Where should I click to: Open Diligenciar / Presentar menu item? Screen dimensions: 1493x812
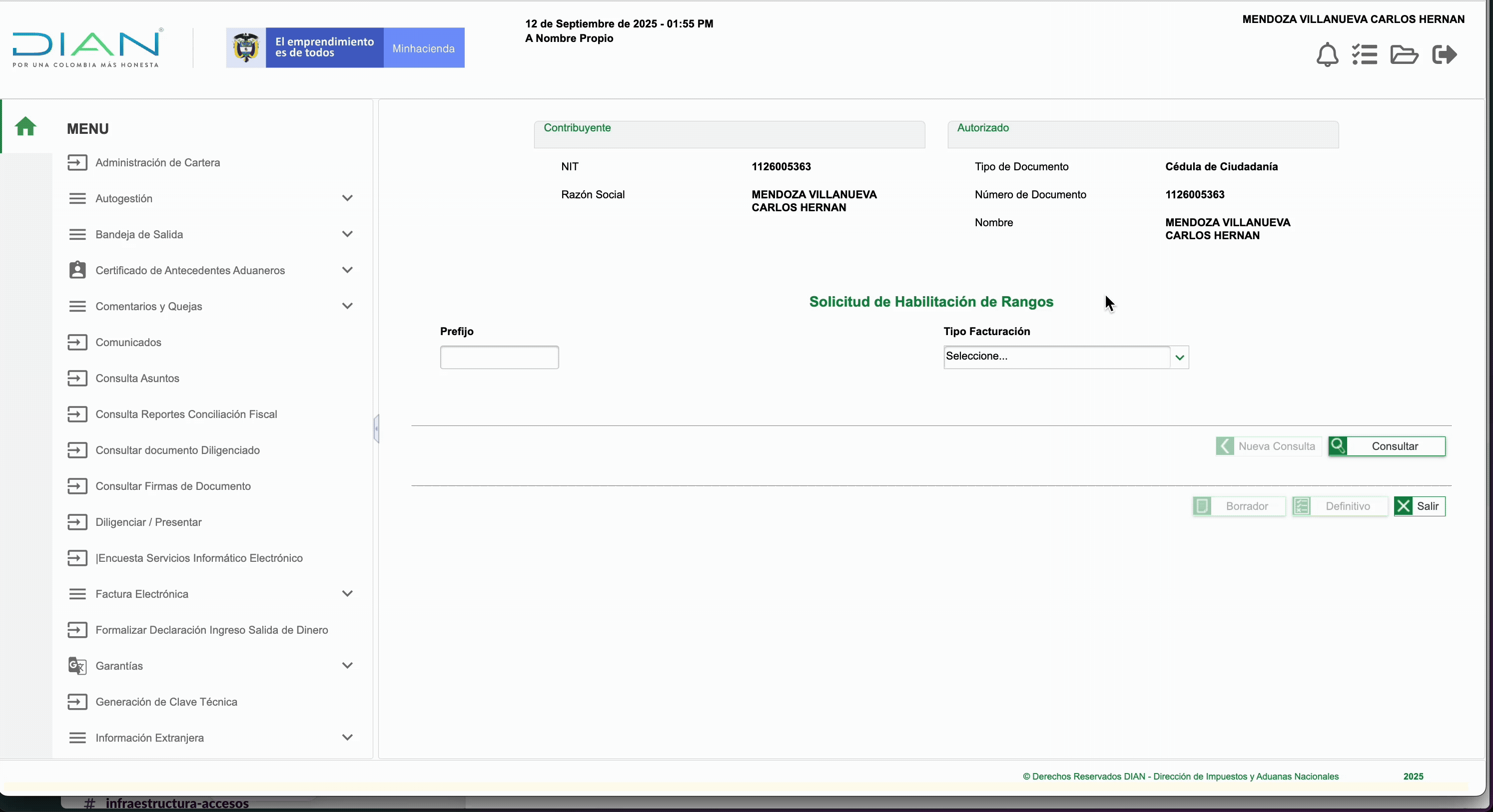pos(148,522)
